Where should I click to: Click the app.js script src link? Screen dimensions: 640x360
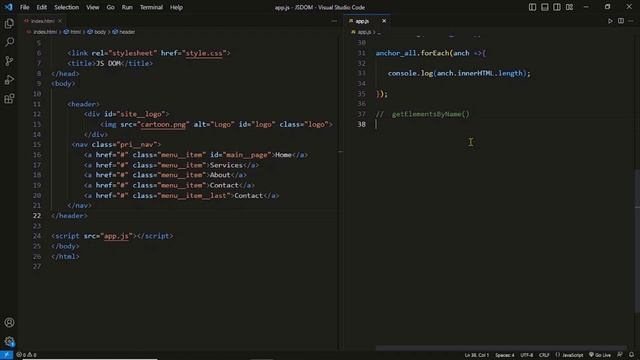point(116,236)
